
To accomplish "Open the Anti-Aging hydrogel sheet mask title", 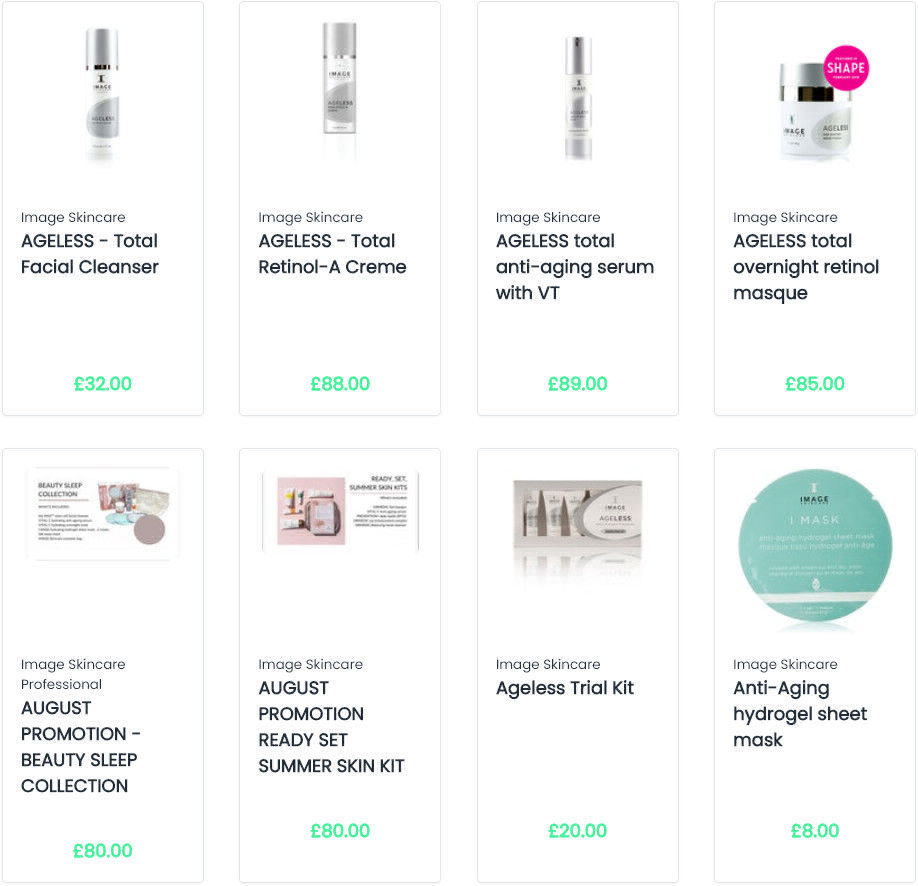I will (x=800, y=714).
